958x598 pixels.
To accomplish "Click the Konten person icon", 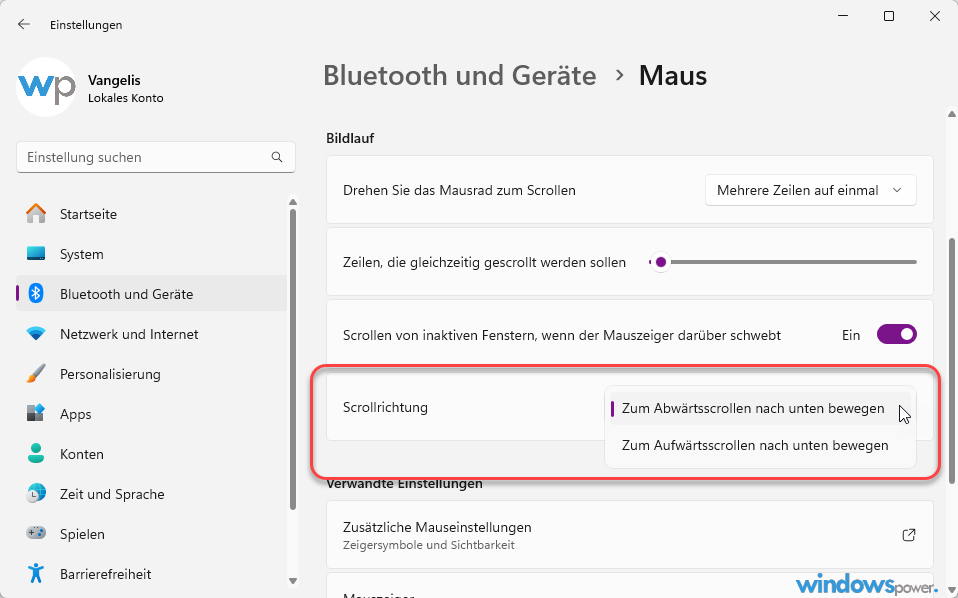I will [x=36, y=454].
